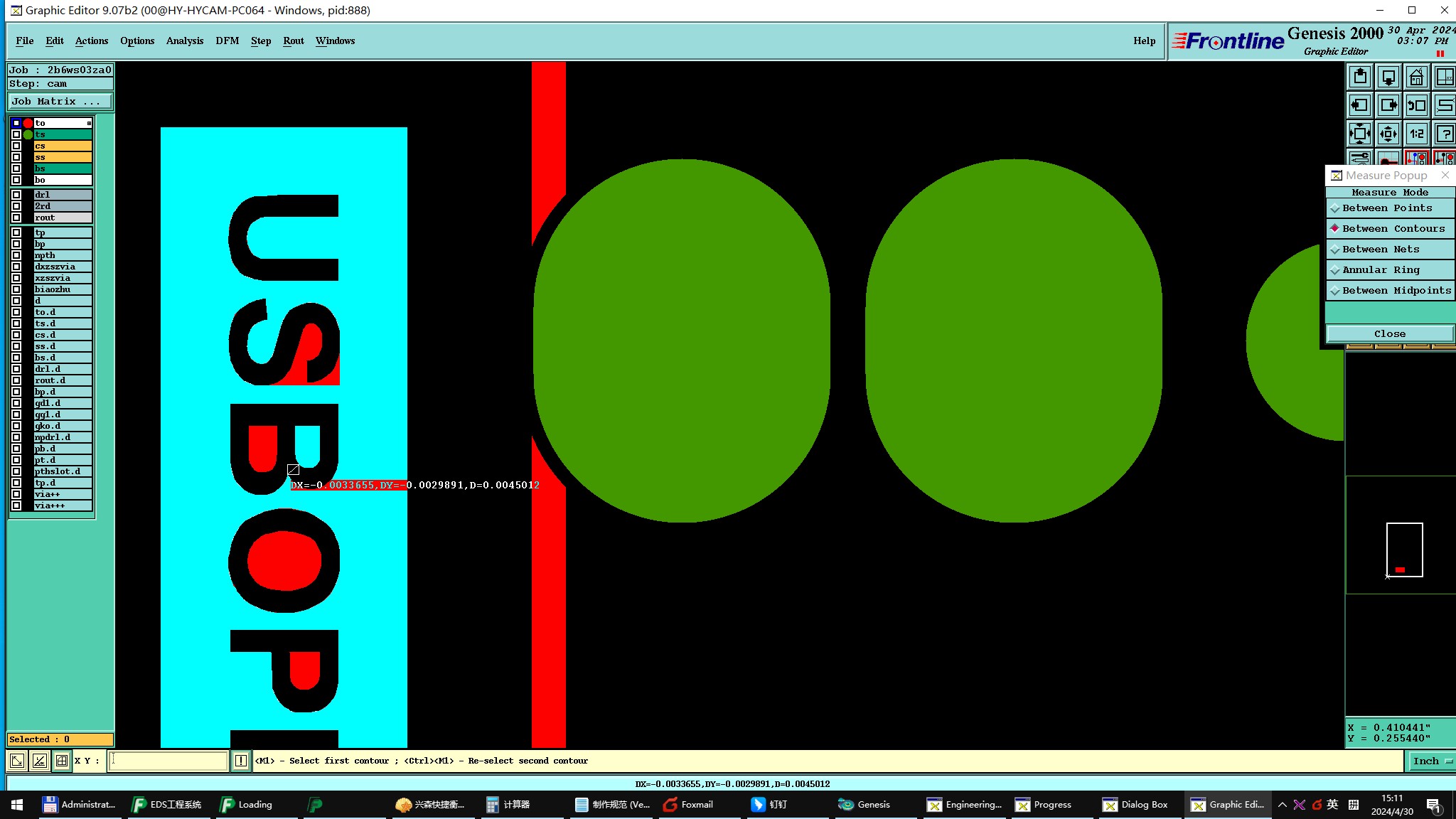Open the Analysis menu
This screenshot has width=1456, height=819.
pyautogui.click(x=184, y=41)
